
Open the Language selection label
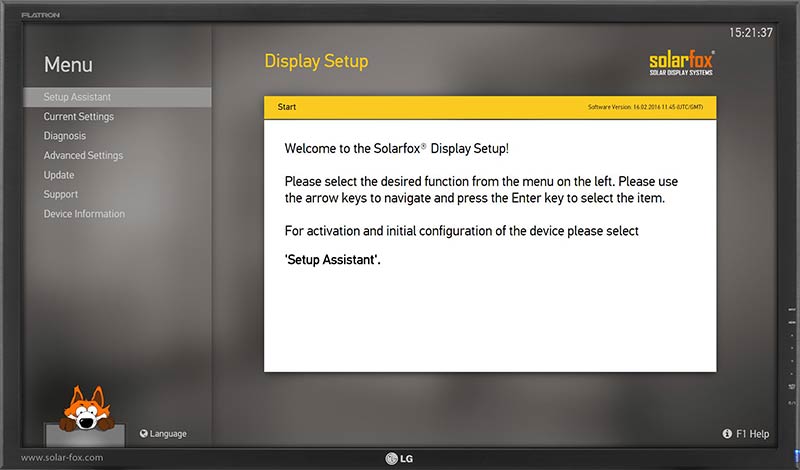pos(168,434)
